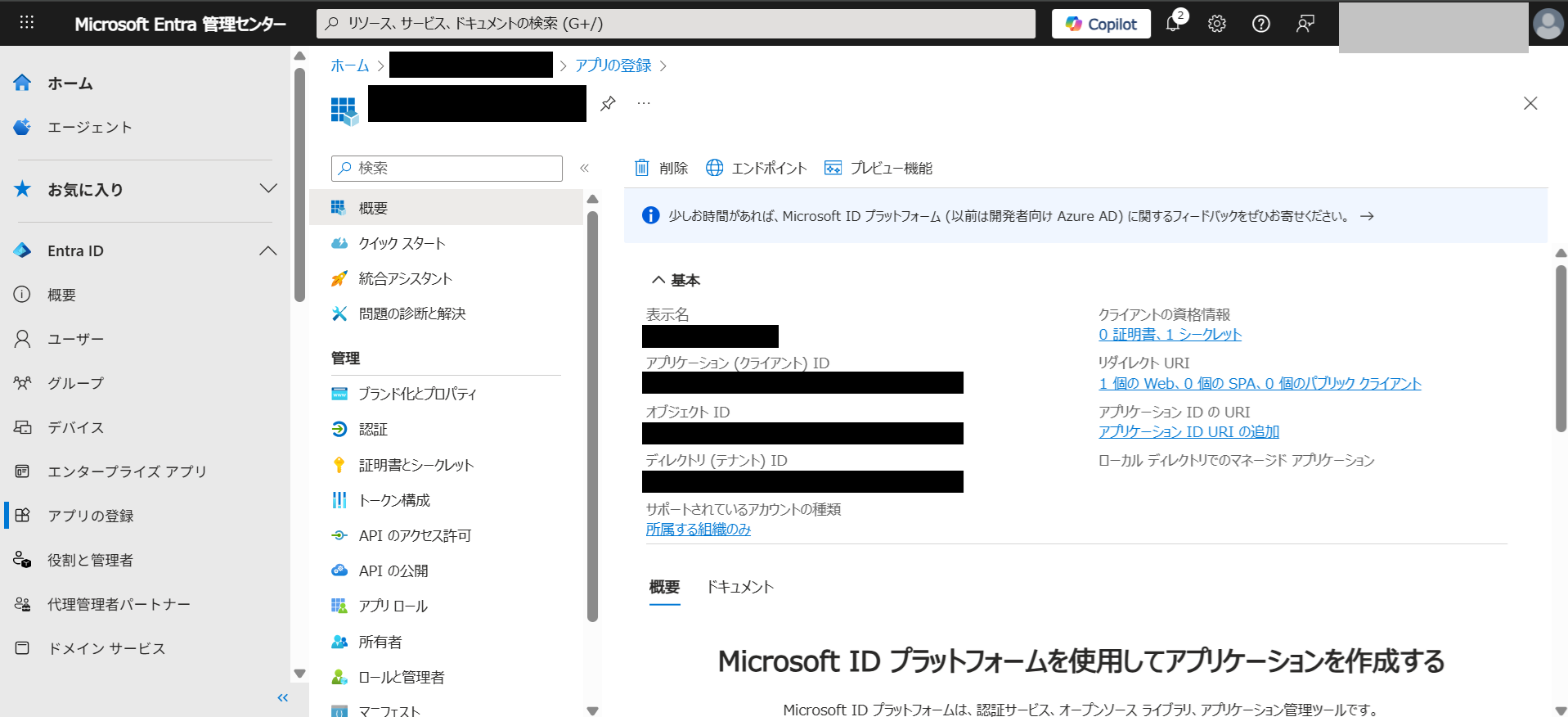
Task: Close the app registration blade
Action: click(x=1530, y=103)
